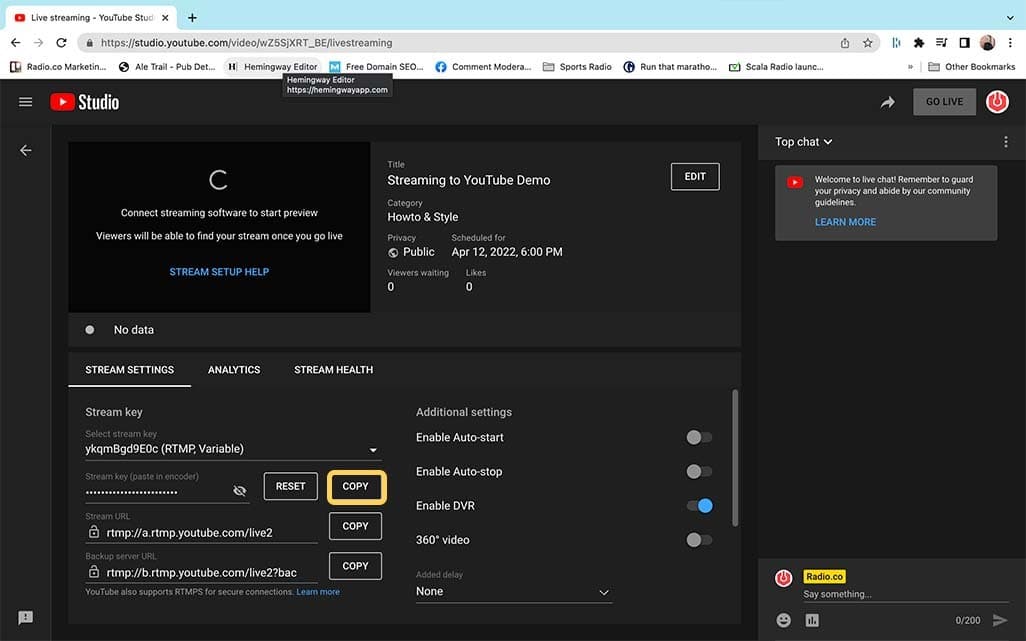Screen dimensions: 1026x641
Task: Turn on 360° video
Action: [x=698, y=539]
